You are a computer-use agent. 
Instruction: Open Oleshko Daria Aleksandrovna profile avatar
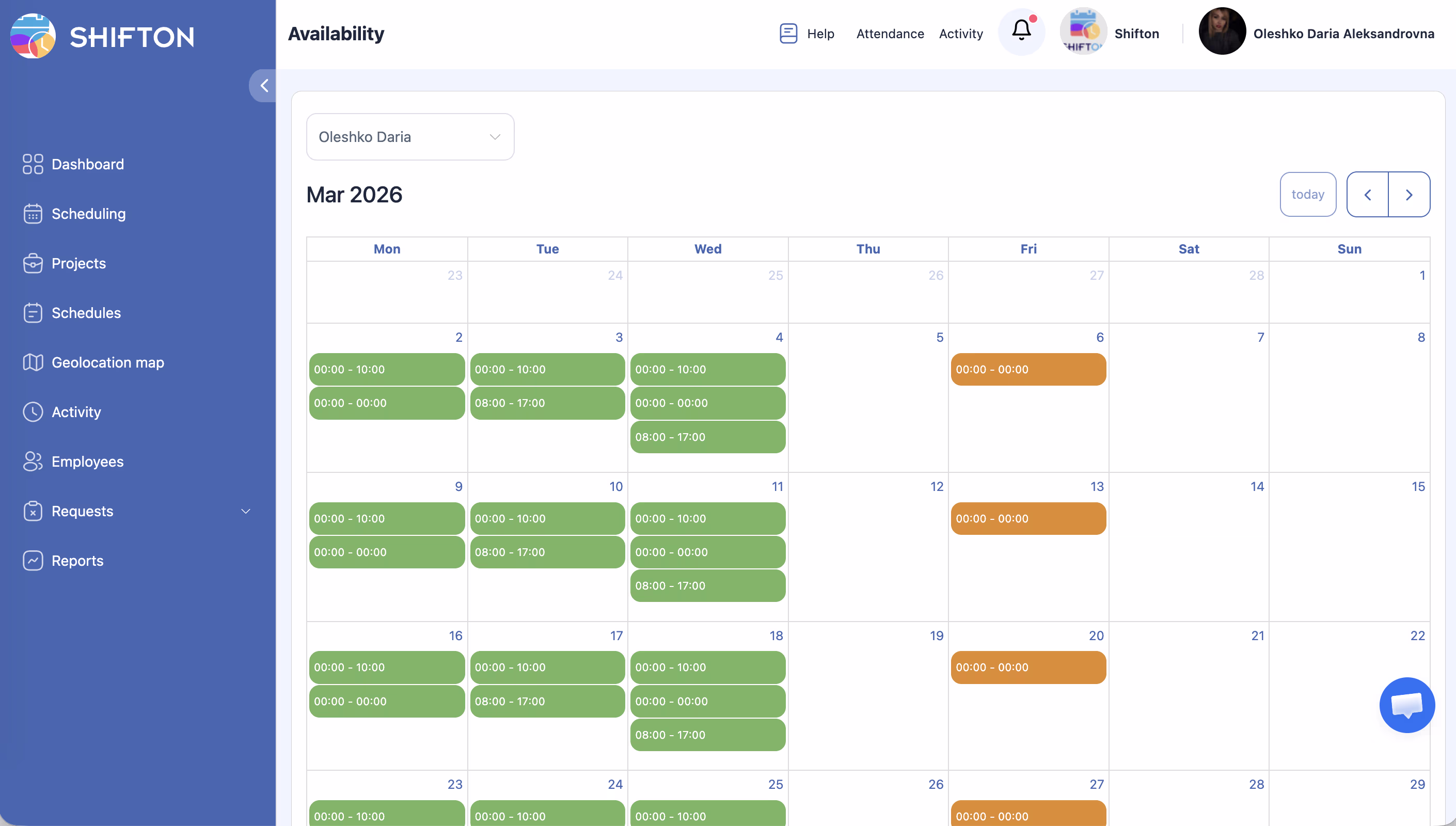[1222, 32]
